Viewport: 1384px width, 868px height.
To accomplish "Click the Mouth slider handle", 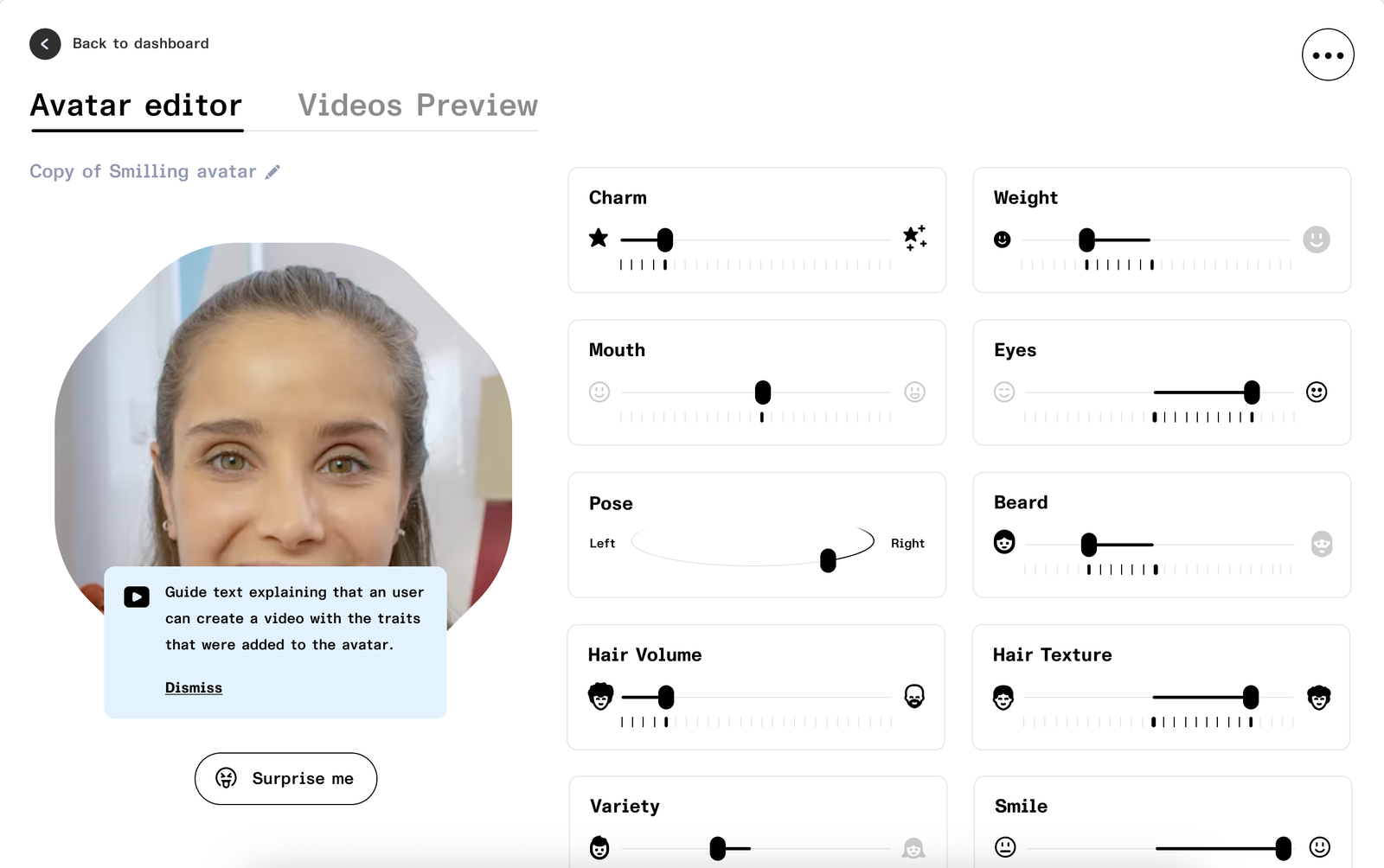I will (763, 393).
